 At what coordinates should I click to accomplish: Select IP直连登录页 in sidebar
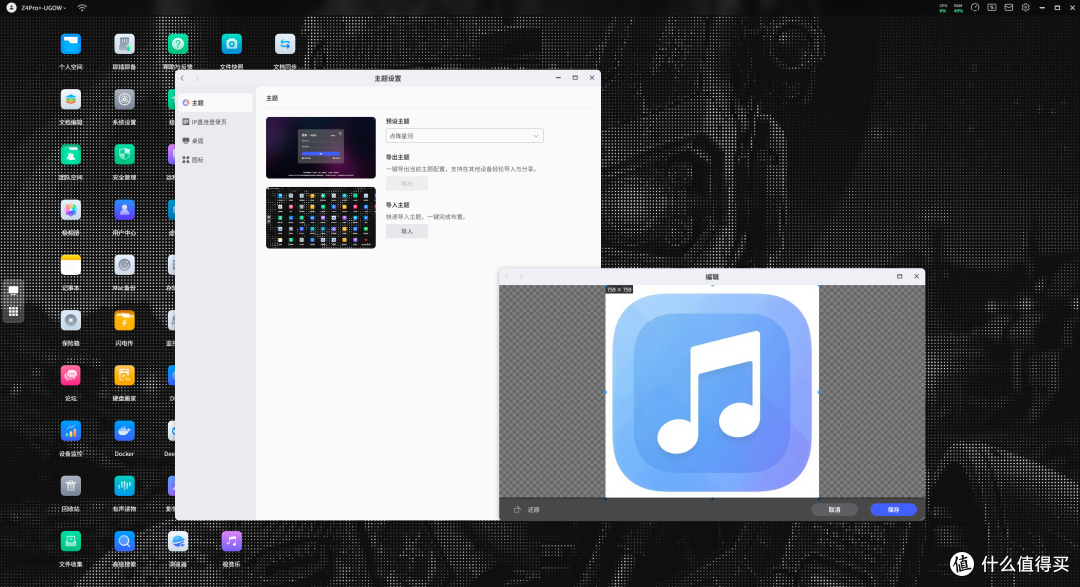click(x=215, y=122)
